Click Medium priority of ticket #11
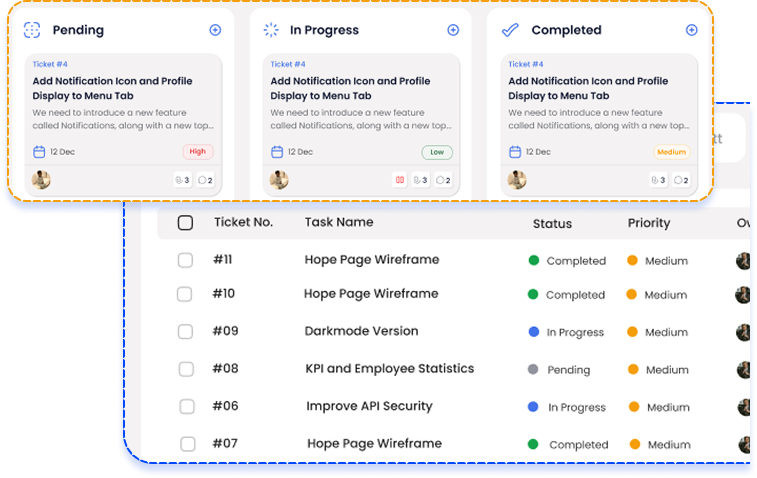 (x=658, y=261)
